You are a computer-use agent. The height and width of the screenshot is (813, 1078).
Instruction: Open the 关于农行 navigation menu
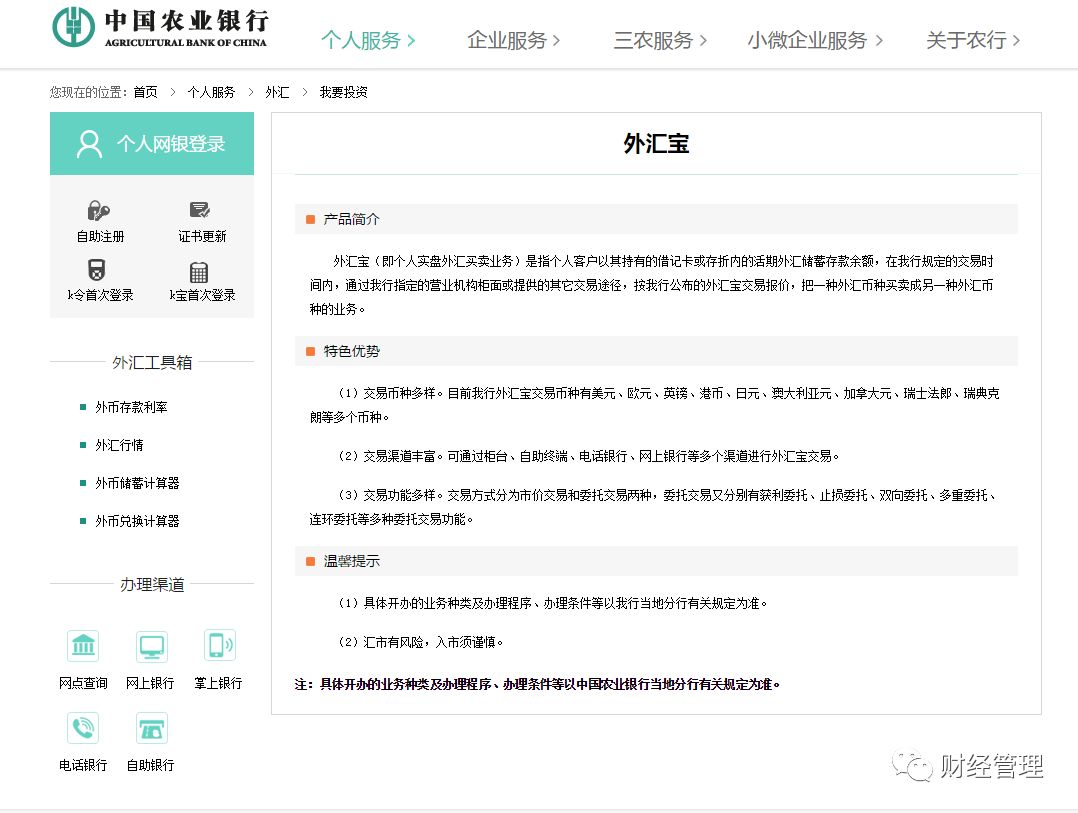(x=973, y=41)
